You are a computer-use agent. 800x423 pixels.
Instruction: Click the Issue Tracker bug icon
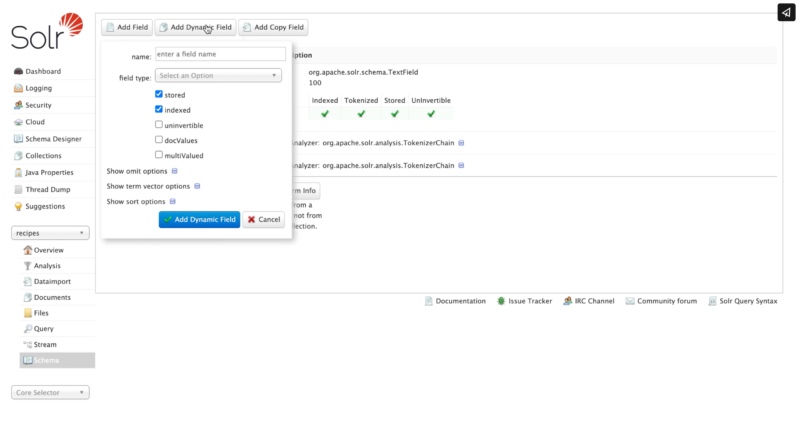coord(501,301)
